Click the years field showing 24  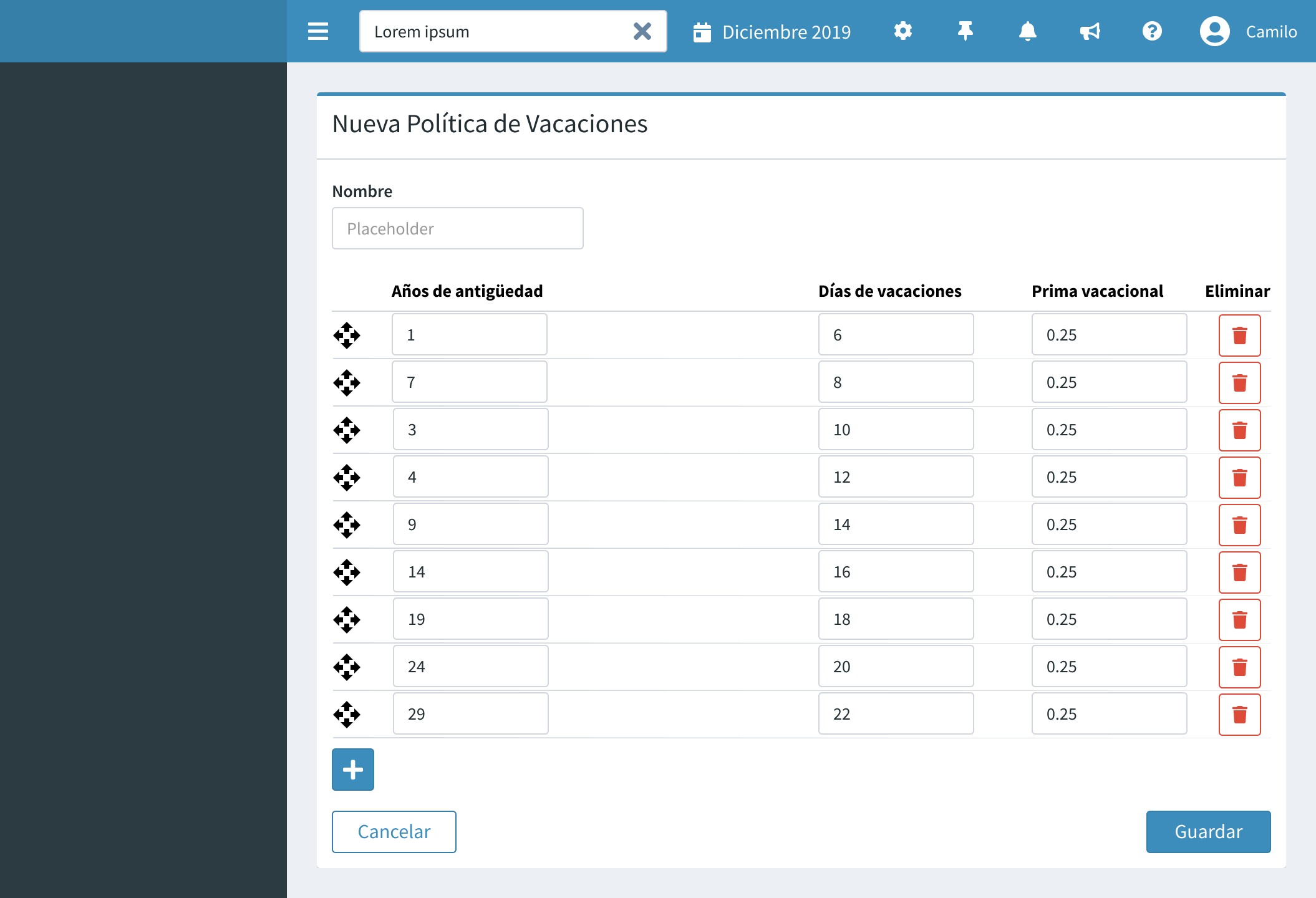470,667
